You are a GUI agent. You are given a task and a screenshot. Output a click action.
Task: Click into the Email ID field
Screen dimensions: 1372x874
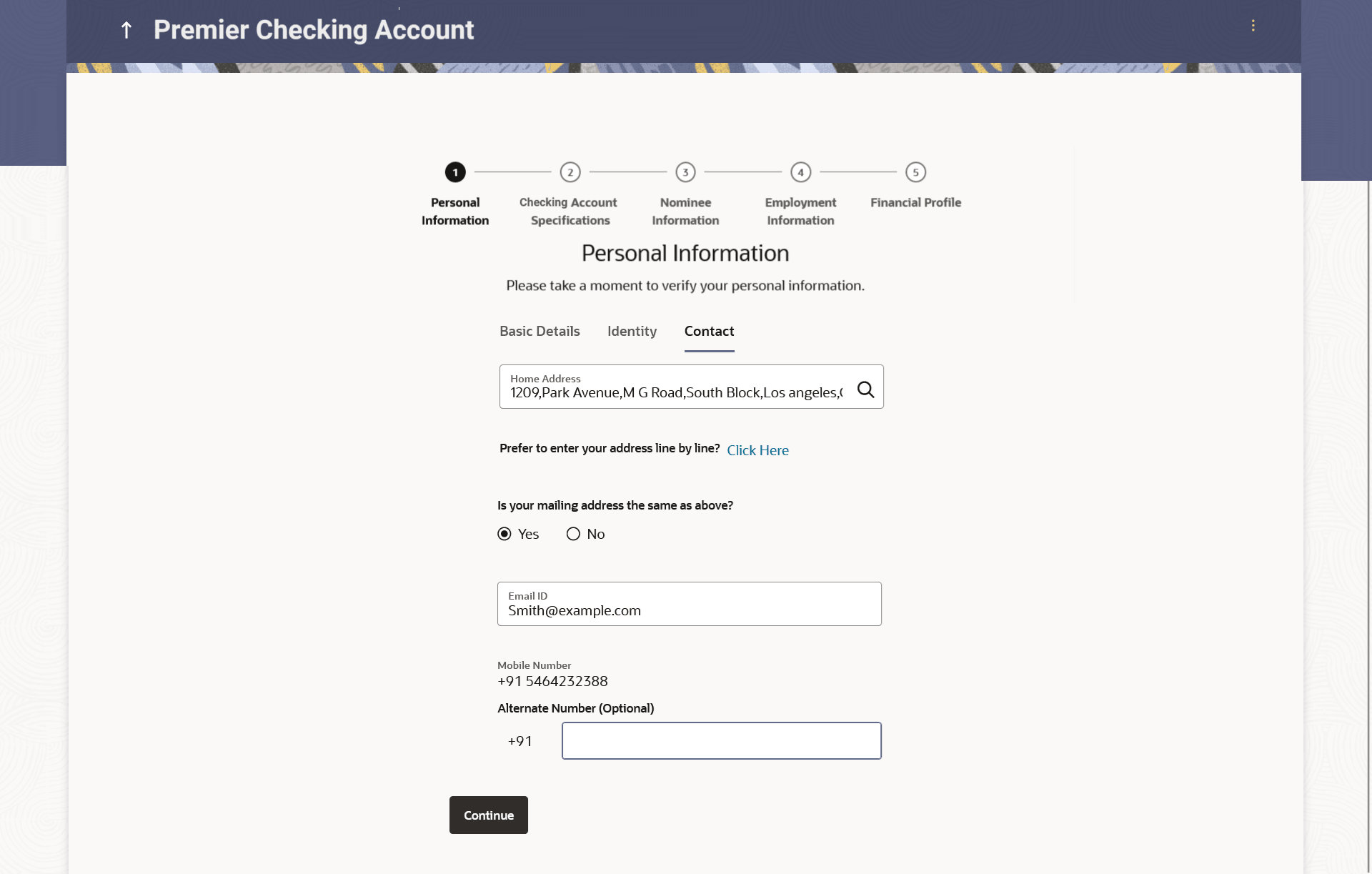point(689,610)
